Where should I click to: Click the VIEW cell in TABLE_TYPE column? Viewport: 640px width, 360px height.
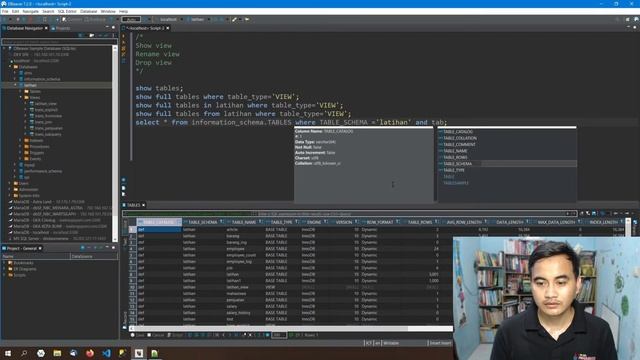(x=282, y=287)
